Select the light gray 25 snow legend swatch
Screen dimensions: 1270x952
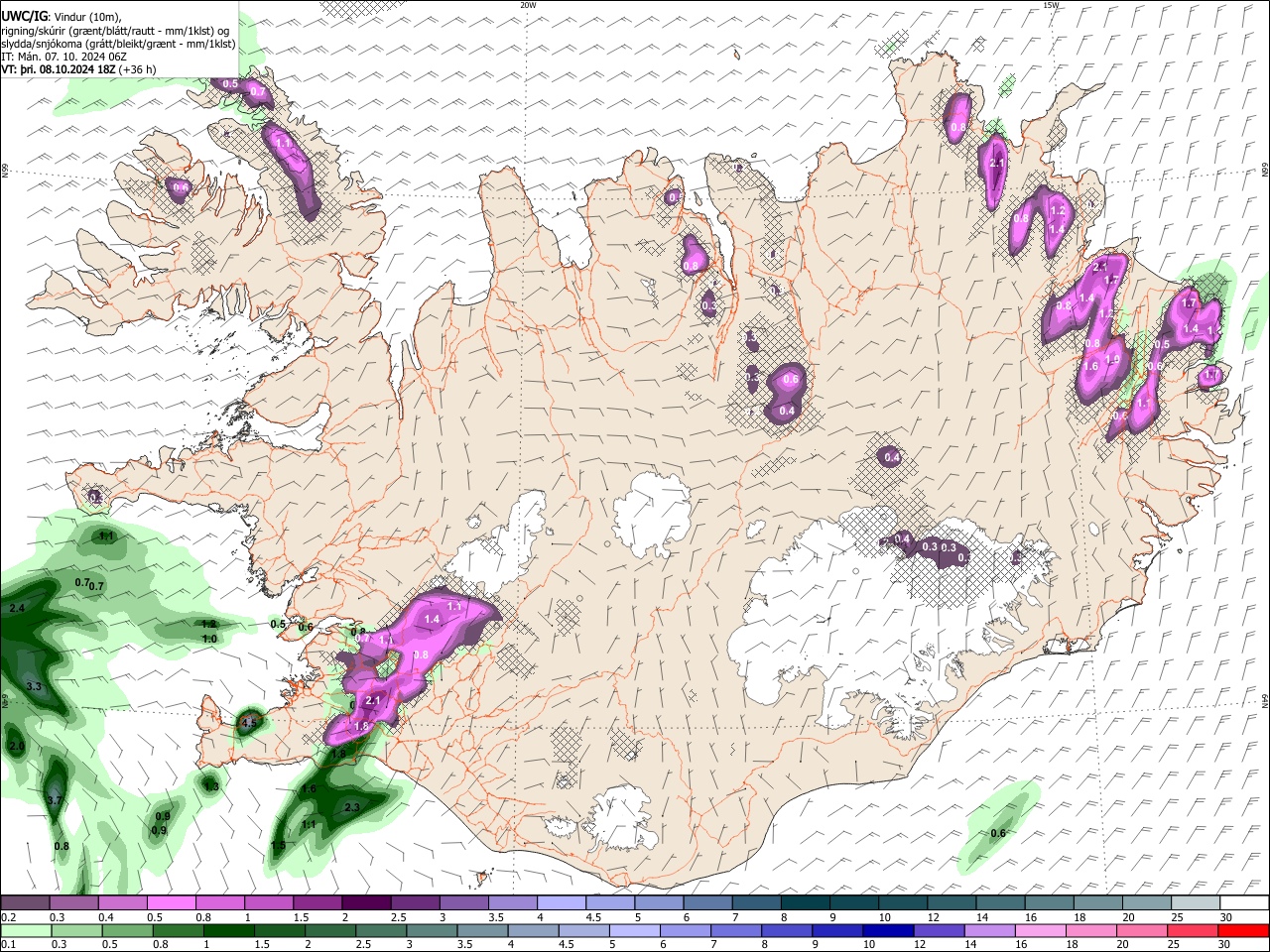tap(1195, 903)
